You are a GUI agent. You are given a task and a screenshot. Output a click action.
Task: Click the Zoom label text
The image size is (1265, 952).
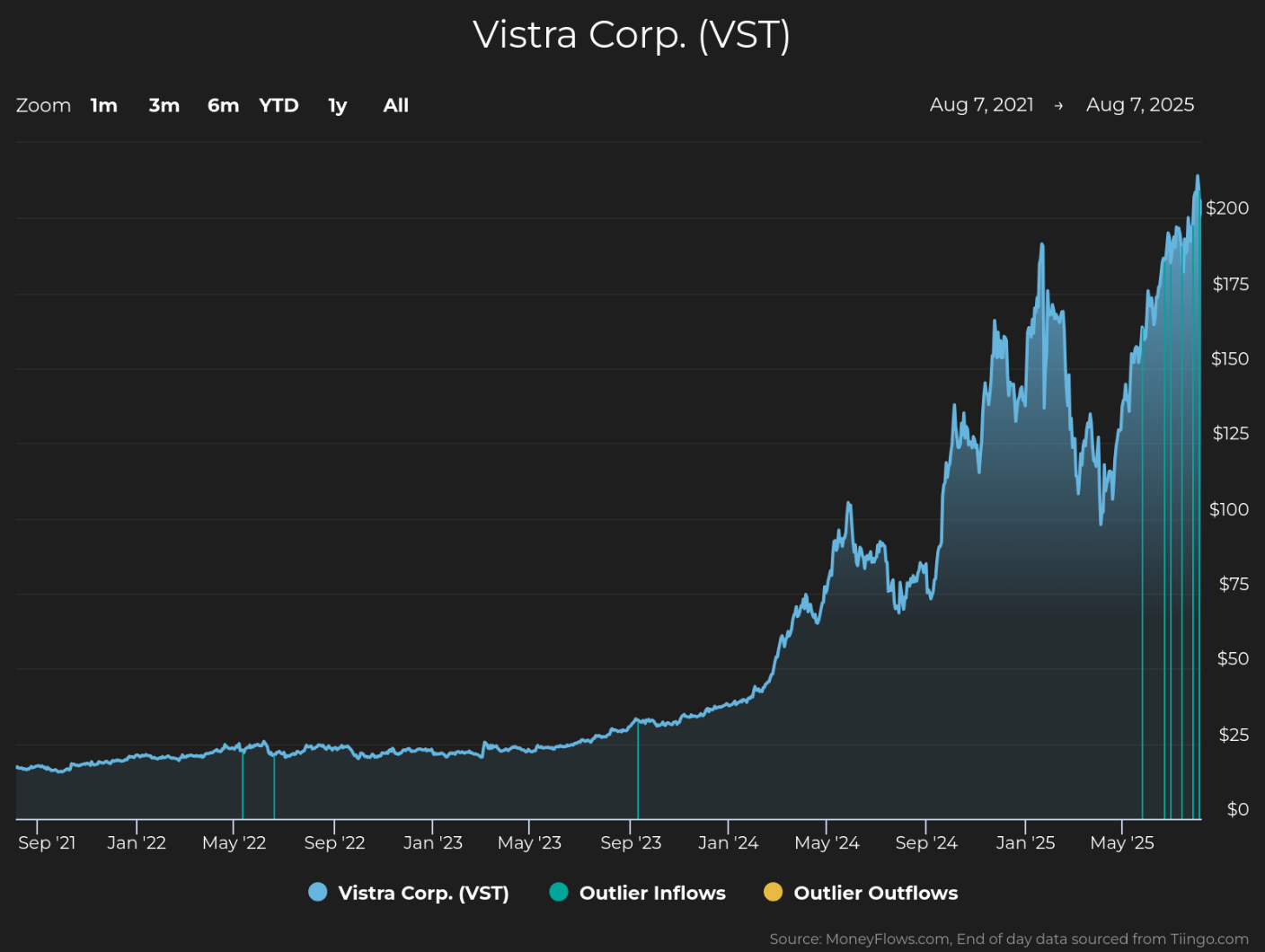[43, 106]
